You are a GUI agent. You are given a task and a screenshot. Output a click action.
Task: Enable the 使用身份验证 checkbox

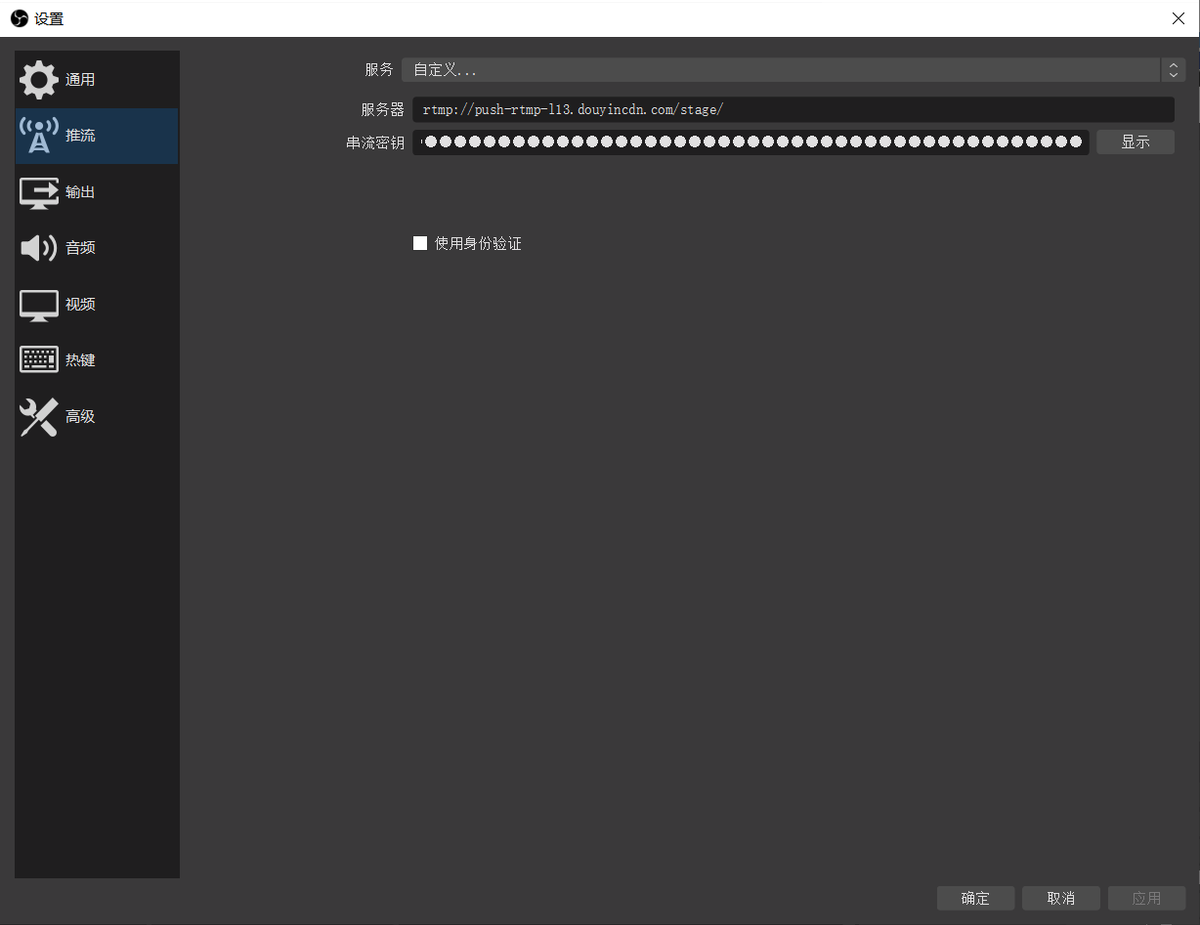pyautogui.click(x=420, y=243)
